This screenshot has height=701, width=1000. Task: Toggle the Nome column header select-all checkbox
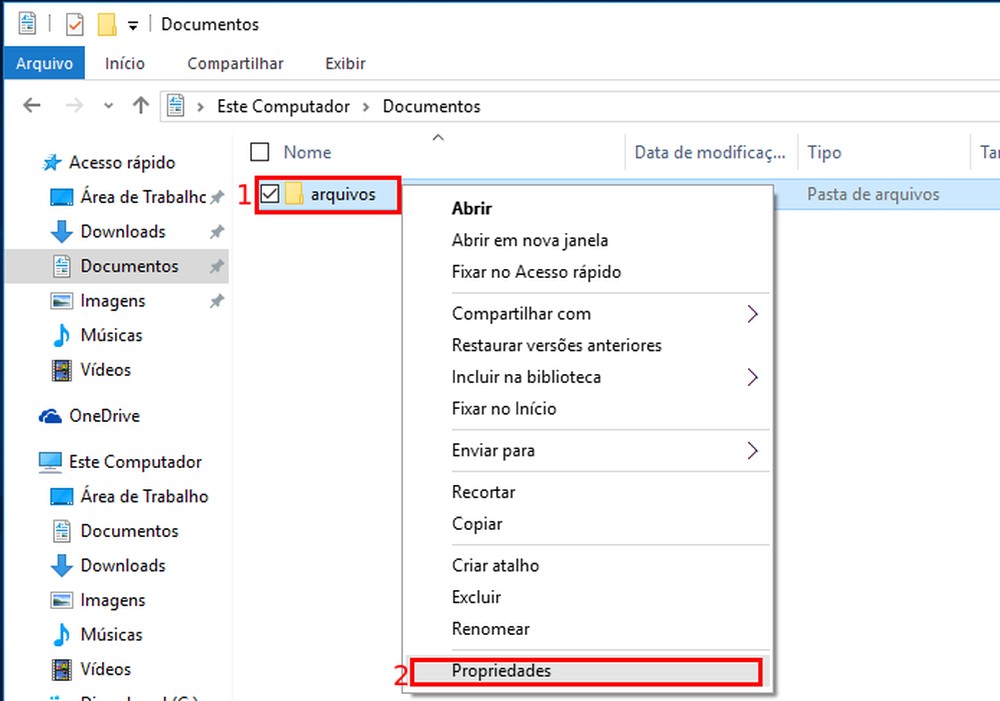coord(259,152)
